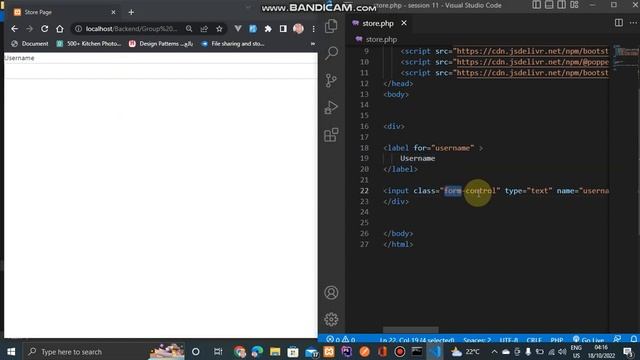The width and height of the screenshot is (640, 360).
Task: Click the horizontal scrollbar in the editor
Action: tap(411, 329)
